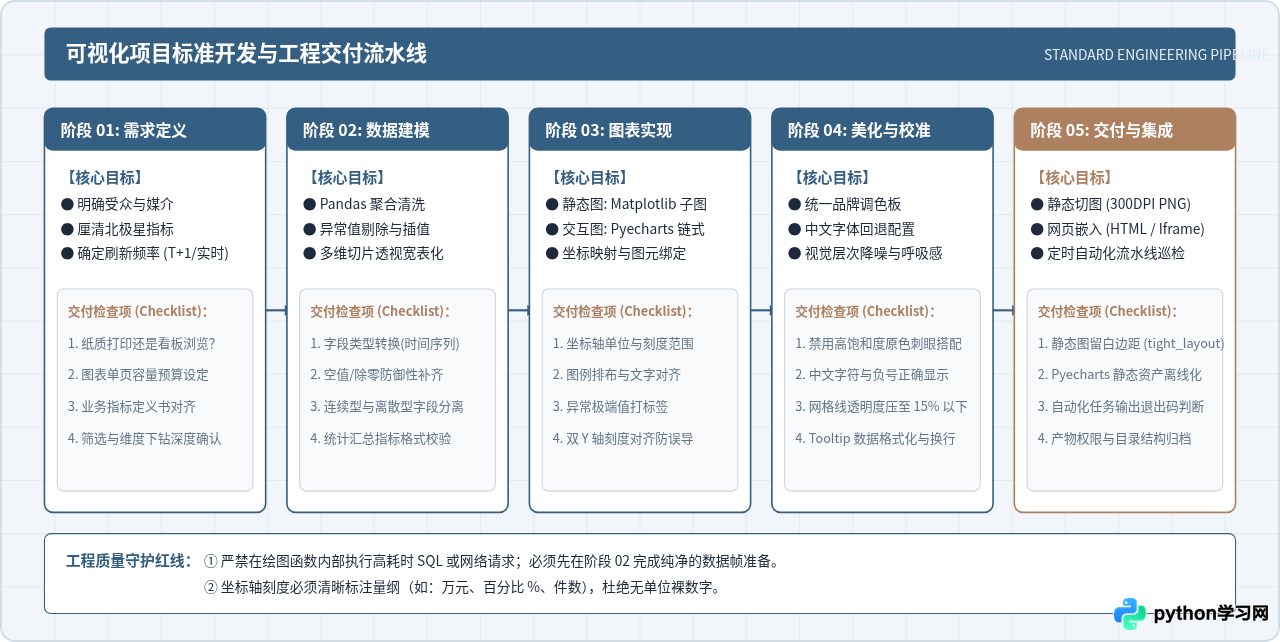Click checklist item 4. 统计汇总指标格式校验

[381, 439]
